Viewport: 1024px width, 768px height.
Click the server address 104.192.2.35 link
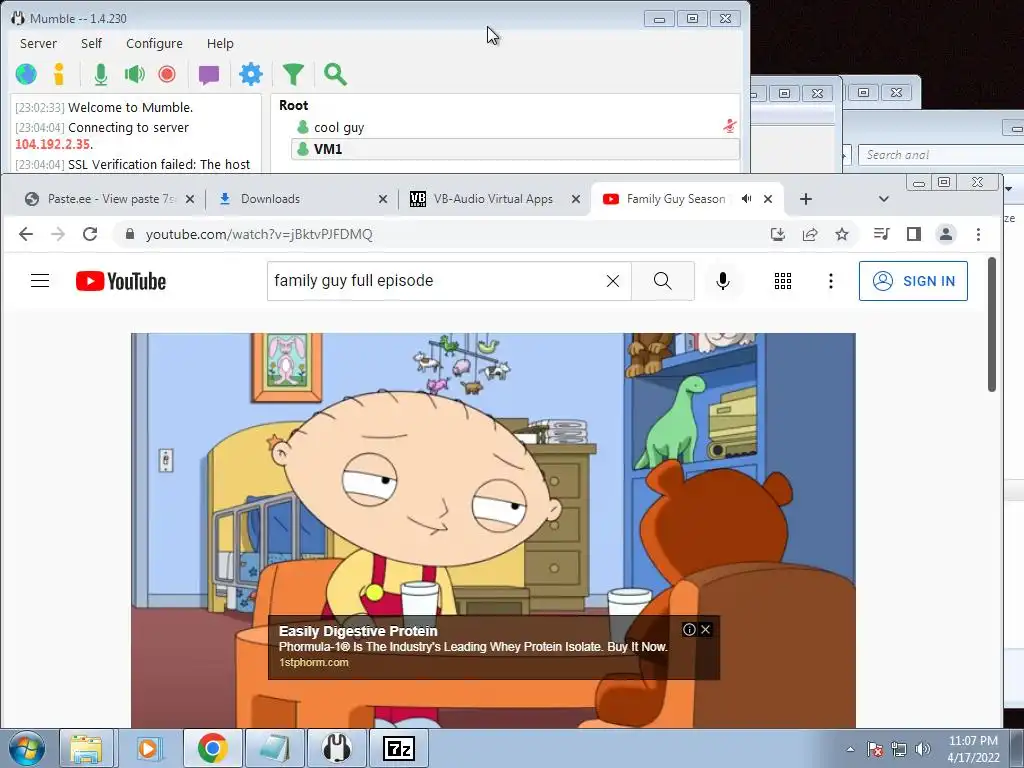52,145
